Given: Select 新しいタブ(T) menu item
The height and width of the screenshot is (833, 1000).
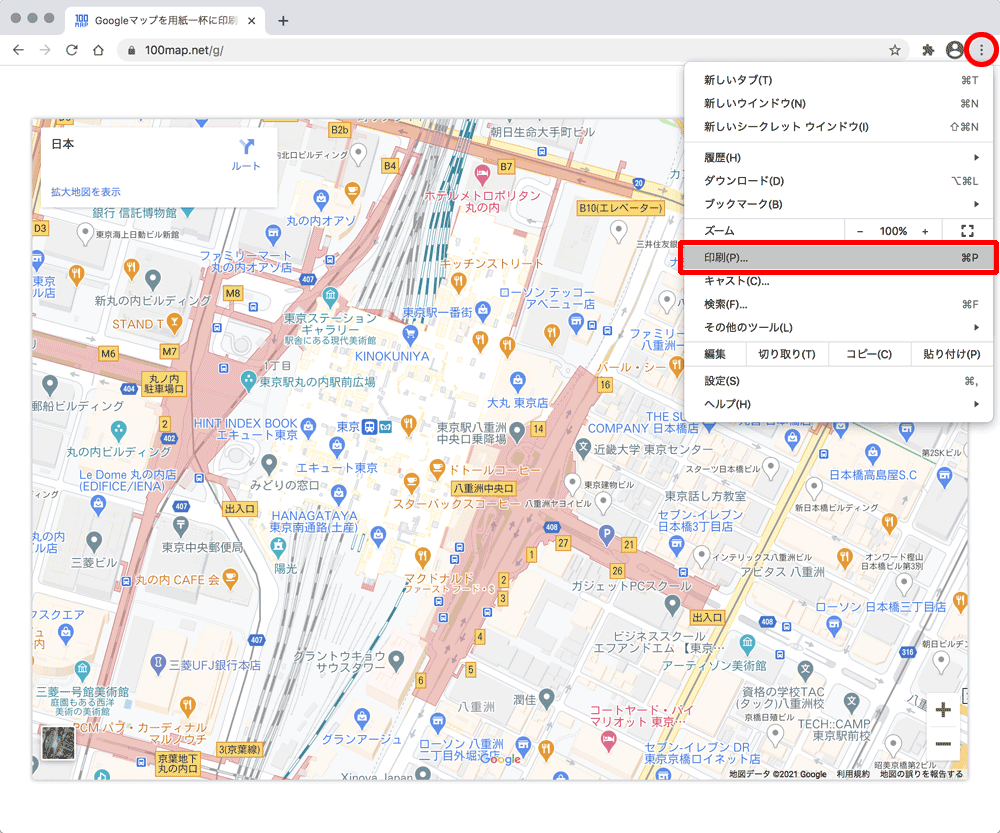Looking at the screenshot, I should (x=838, y=80).
